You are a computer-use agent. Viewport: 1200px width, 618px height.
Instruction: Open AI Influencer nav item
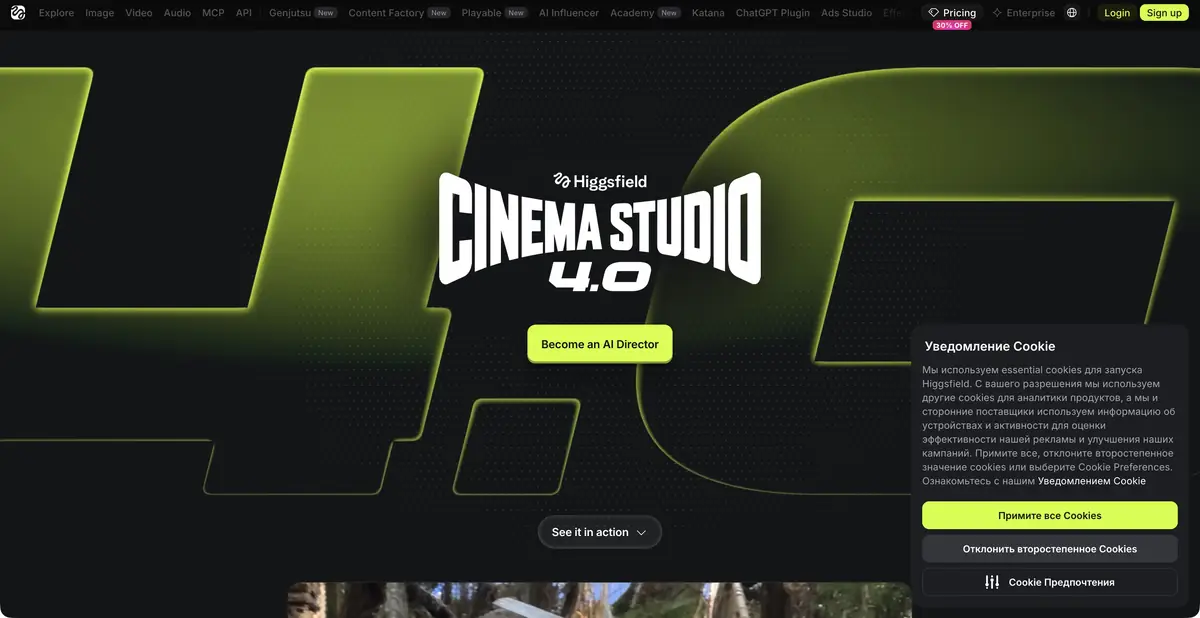[x=569, y=13]
